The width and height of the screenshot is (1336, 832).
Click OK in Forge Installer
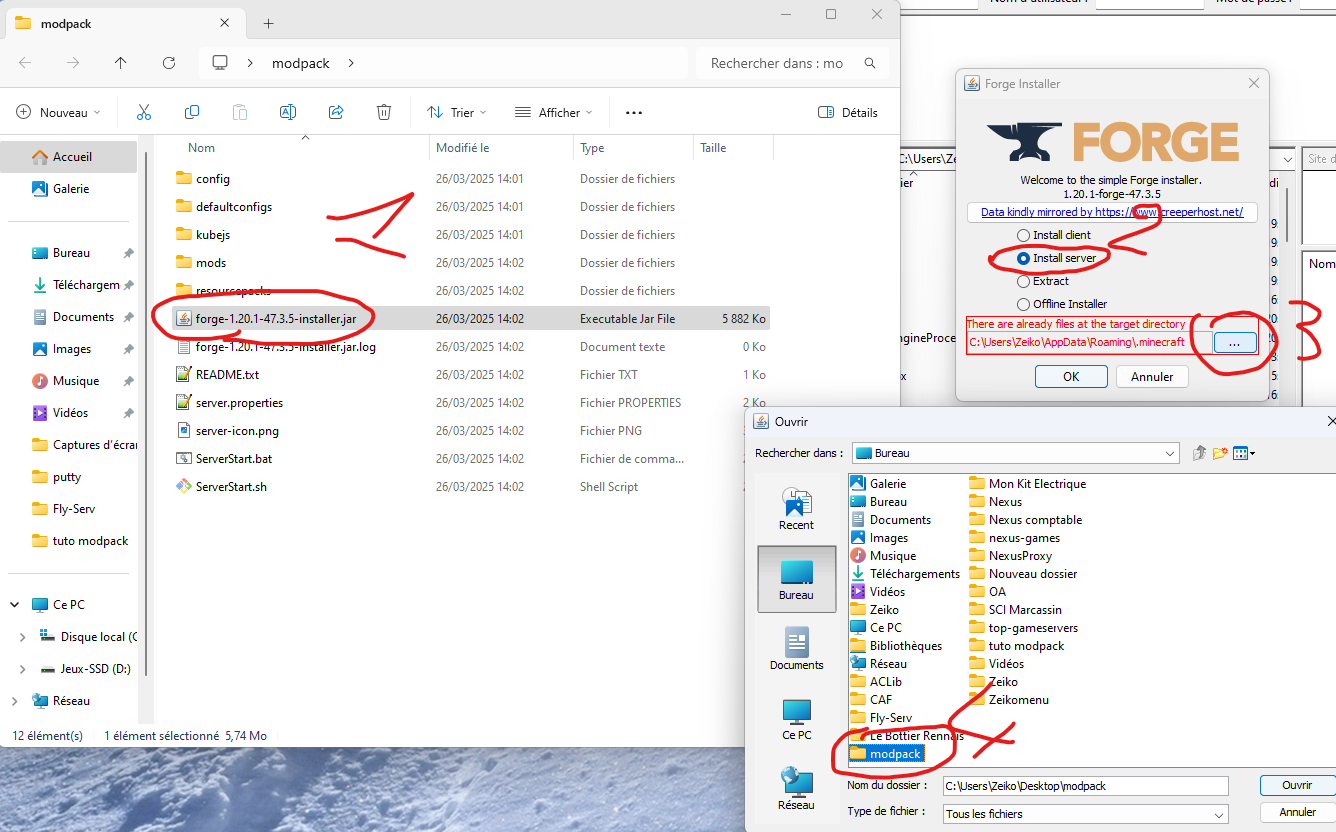(1071, 377)
